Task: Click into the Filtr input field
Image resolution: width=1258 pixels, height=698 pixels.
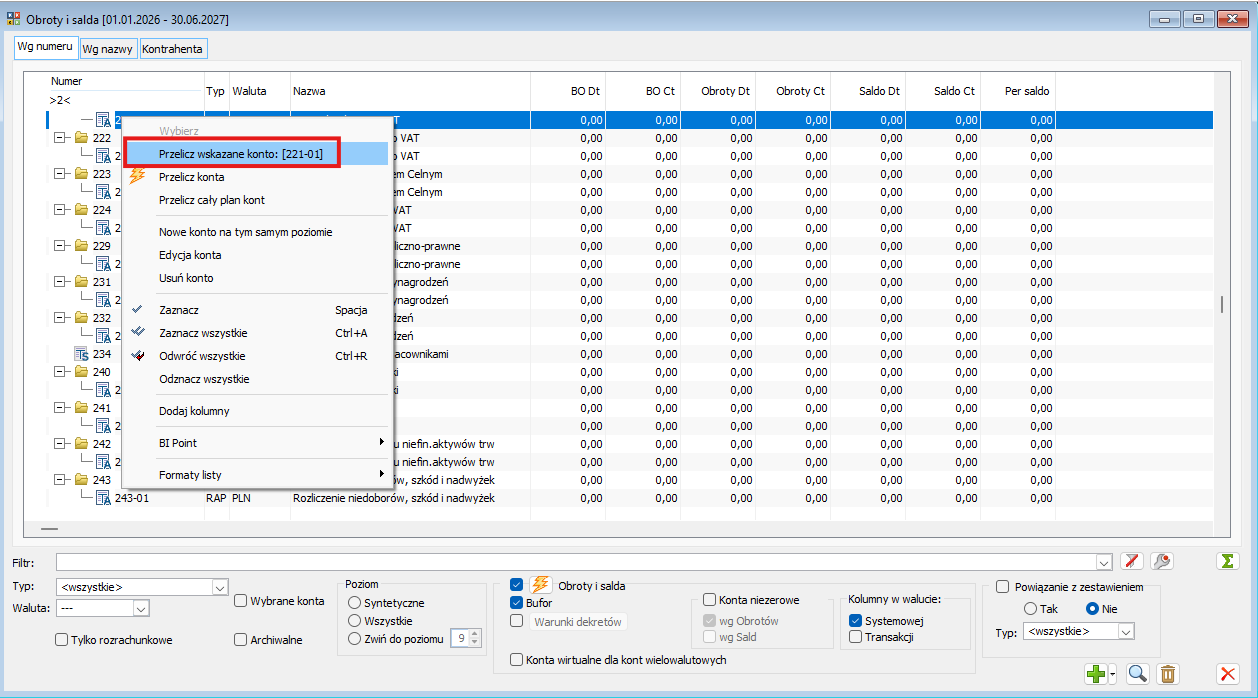Action: pos(584,561)
